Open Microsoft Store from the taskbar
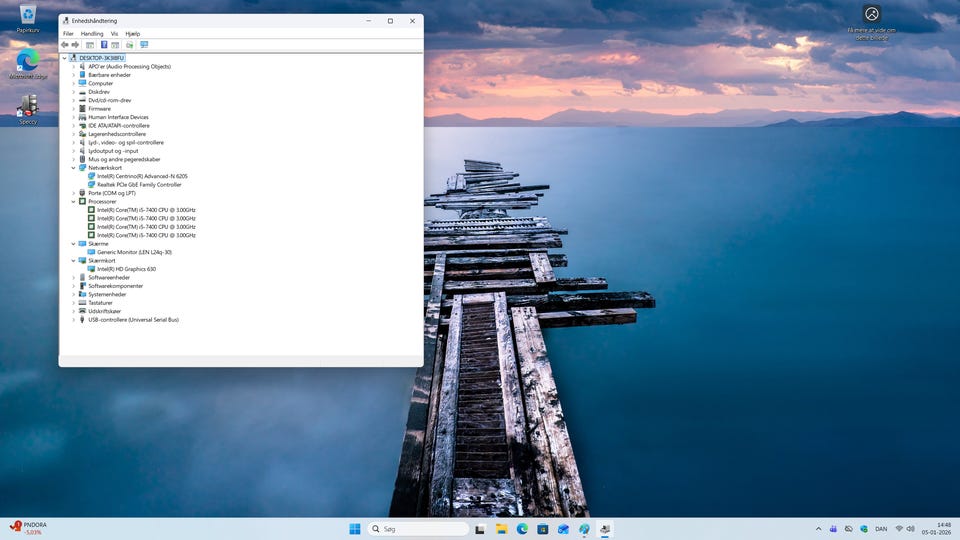960x540 pixels. pyautogui.click(x=542, y=529)
